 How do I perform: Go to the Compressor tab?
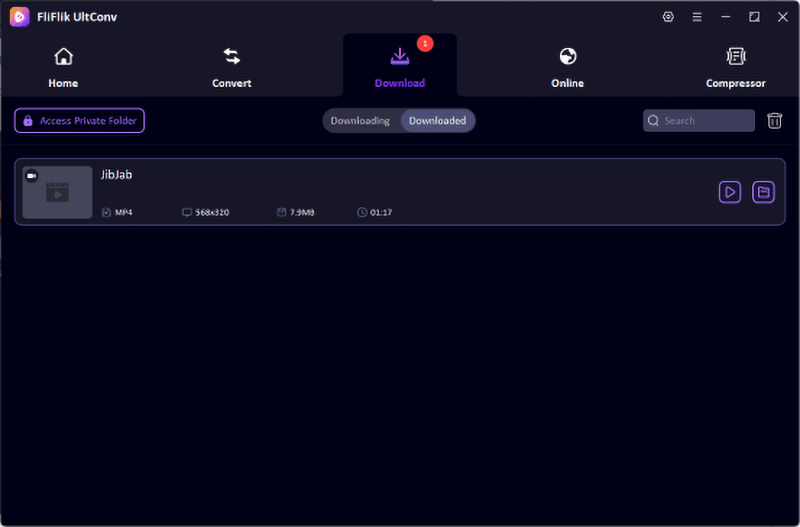coord(735,67)
